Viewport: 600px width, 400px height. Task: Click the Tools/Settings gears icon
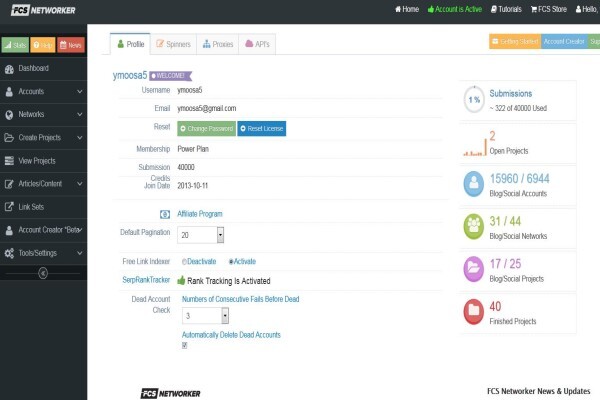[x=9, y=253]
